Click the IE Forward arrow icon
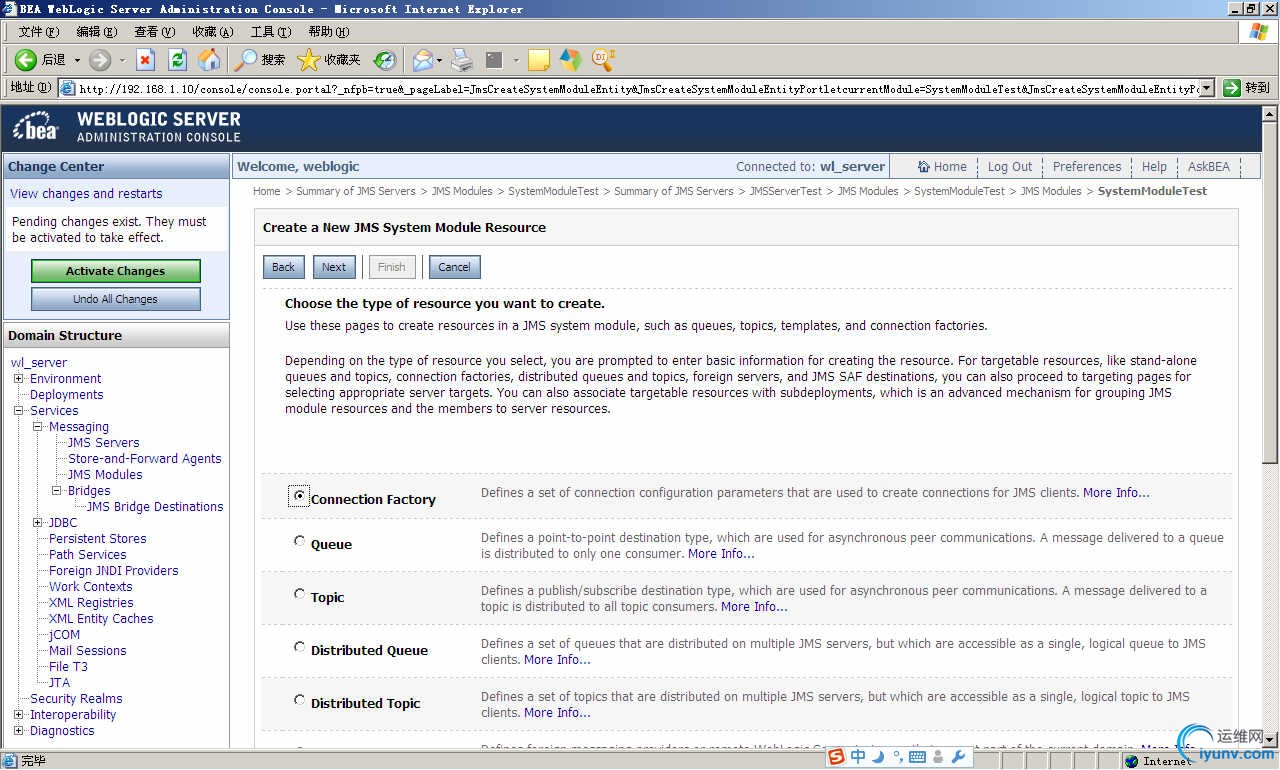The width and height of the screenshot is (1280, 770). click(99, 60)
